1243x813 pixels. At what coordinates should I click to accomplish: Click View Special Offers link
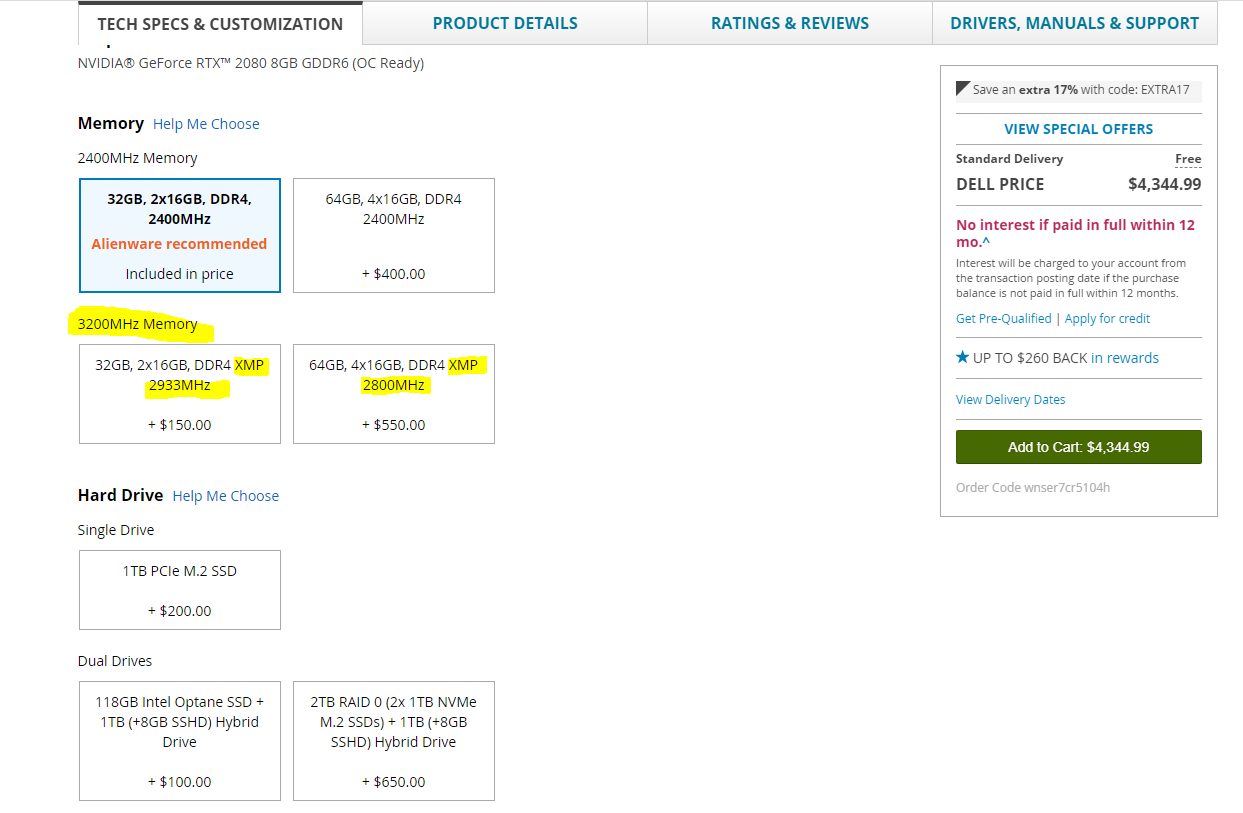pos(1079,129)
